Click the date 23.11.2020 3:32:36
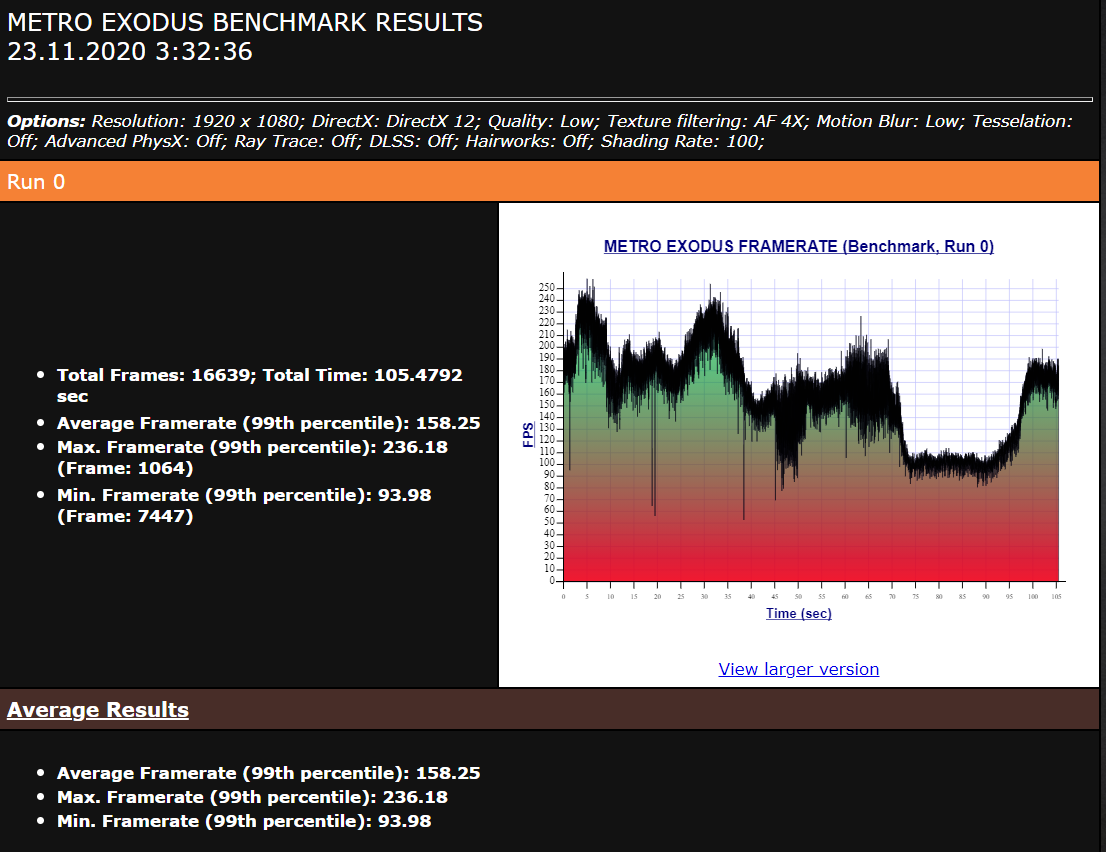The image size is (1106, 852). point(130,51)
